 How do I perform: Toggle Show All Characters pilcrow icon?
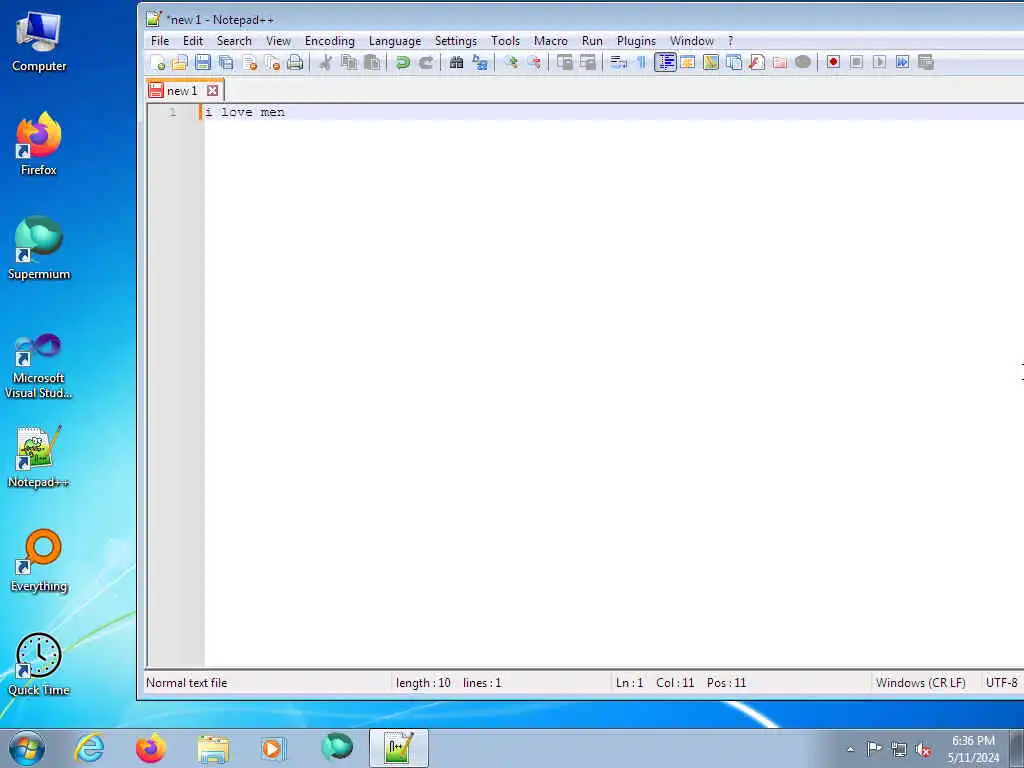[x=641, y=63]
